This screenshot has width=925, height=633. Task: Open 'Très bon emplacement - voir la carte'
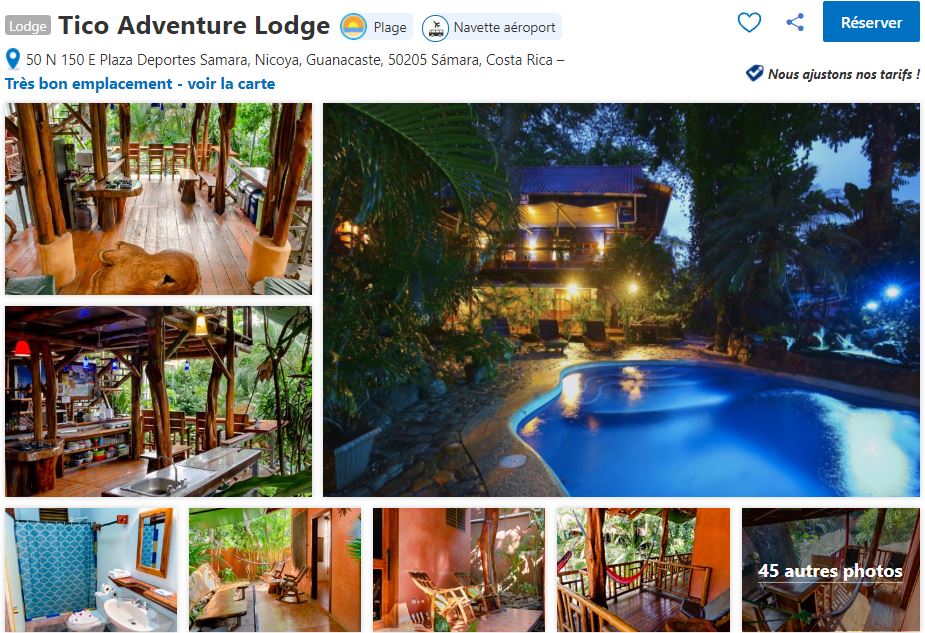point(140,84)
